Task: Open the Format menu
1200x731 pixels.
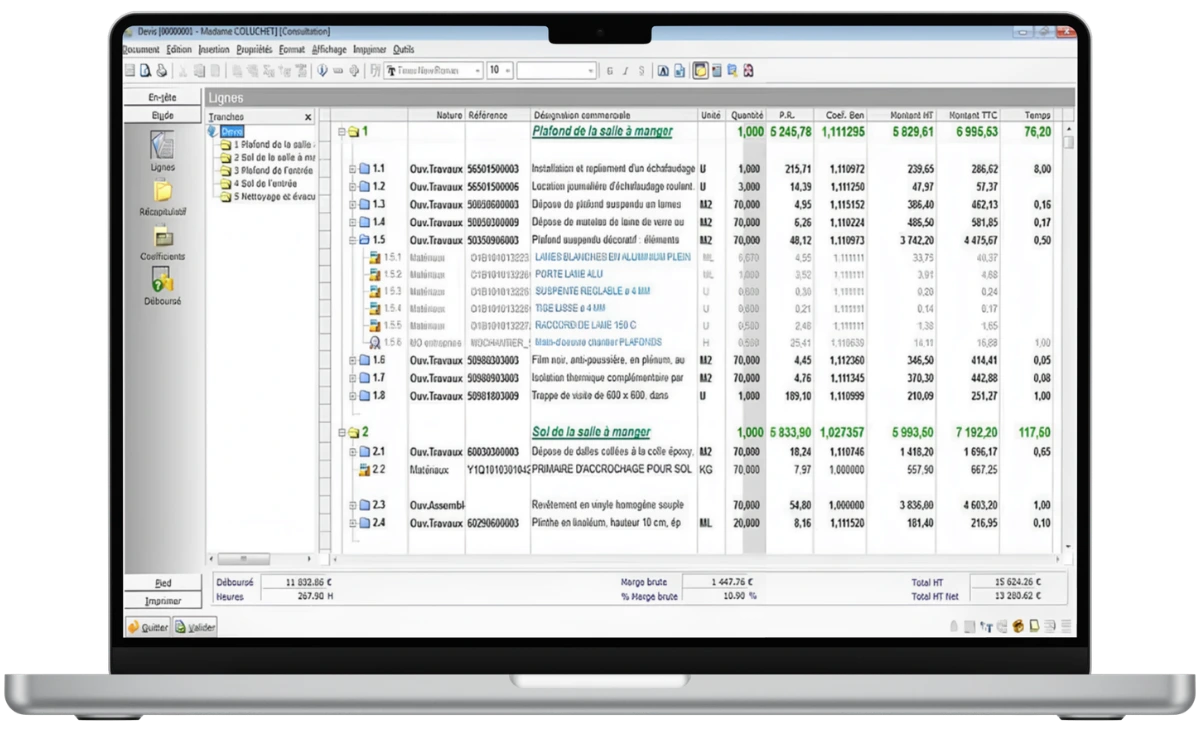Action: coord(292,49)
